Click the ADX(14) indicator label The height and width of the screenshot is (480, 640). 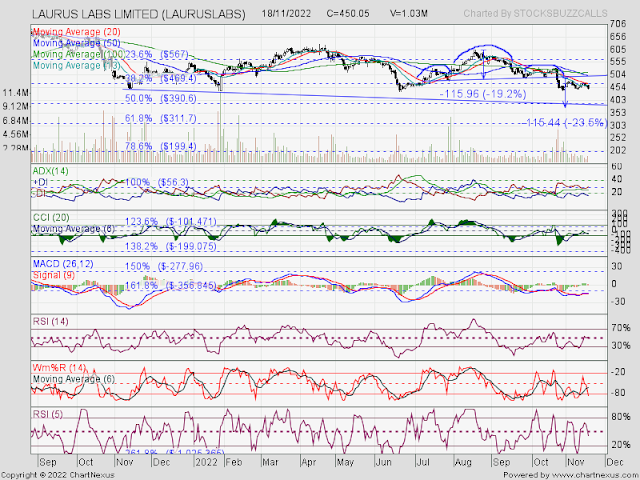[51, 171]
